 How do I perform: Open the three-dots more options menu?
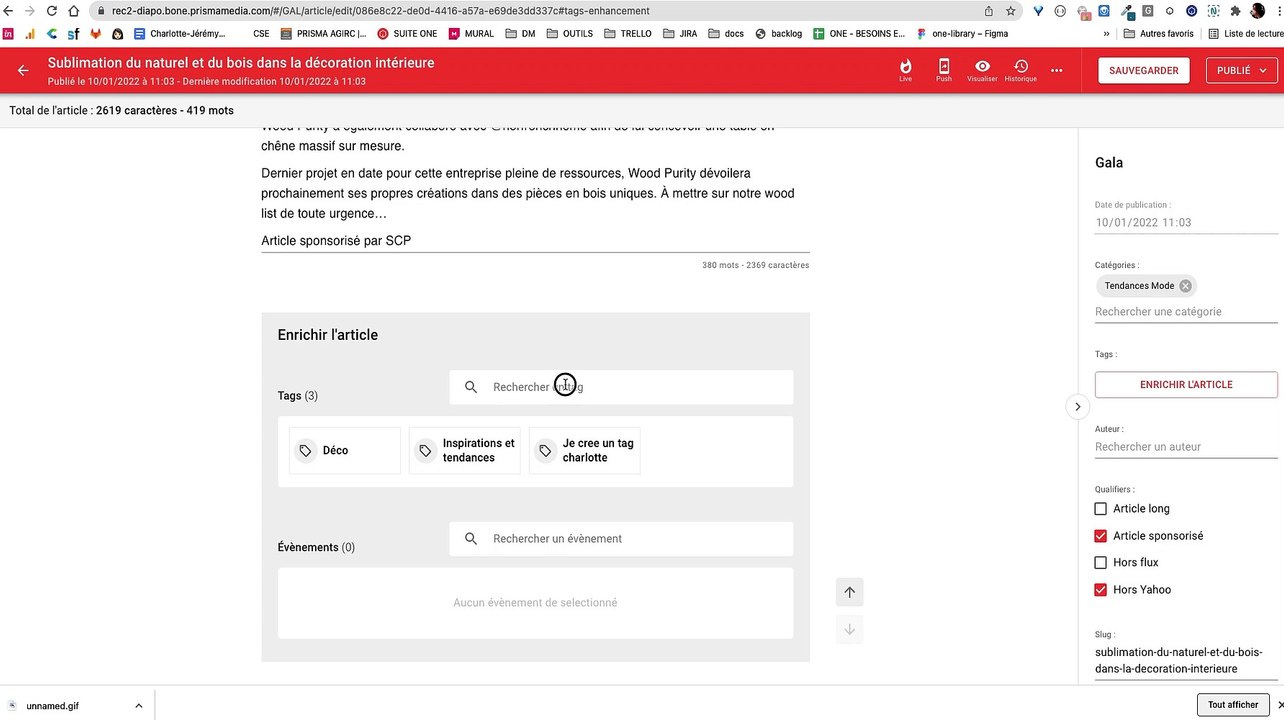(1057, 70)
